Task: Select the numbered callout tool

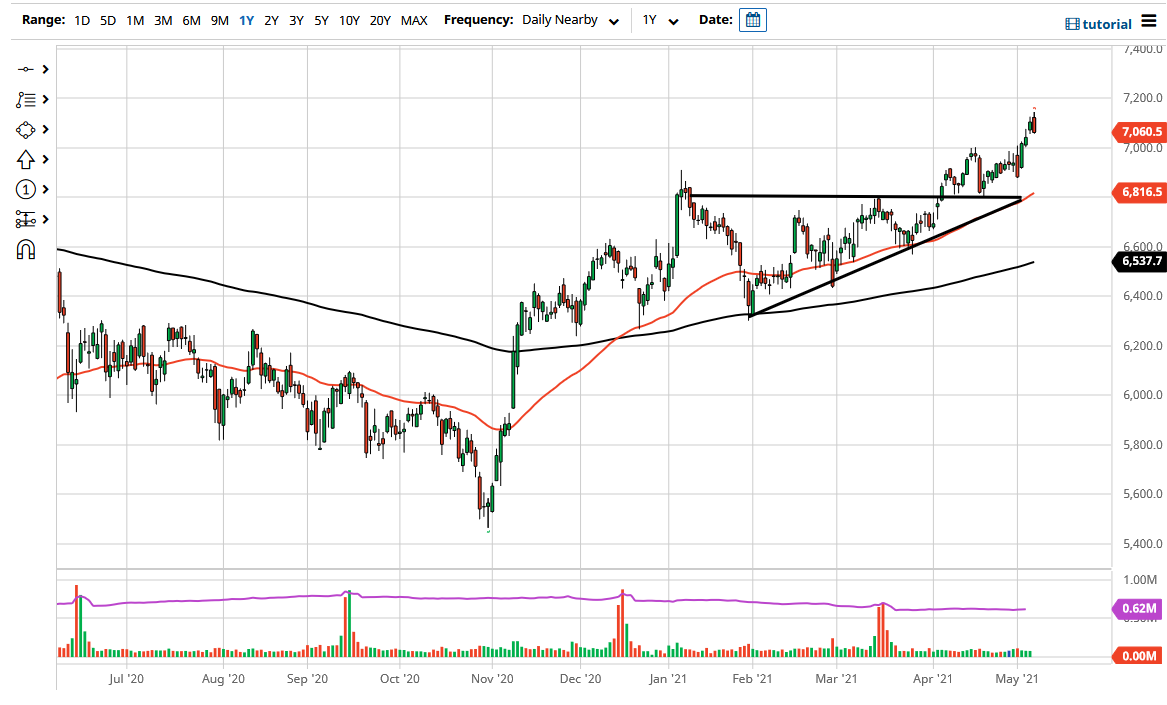Action: [27, 189]
